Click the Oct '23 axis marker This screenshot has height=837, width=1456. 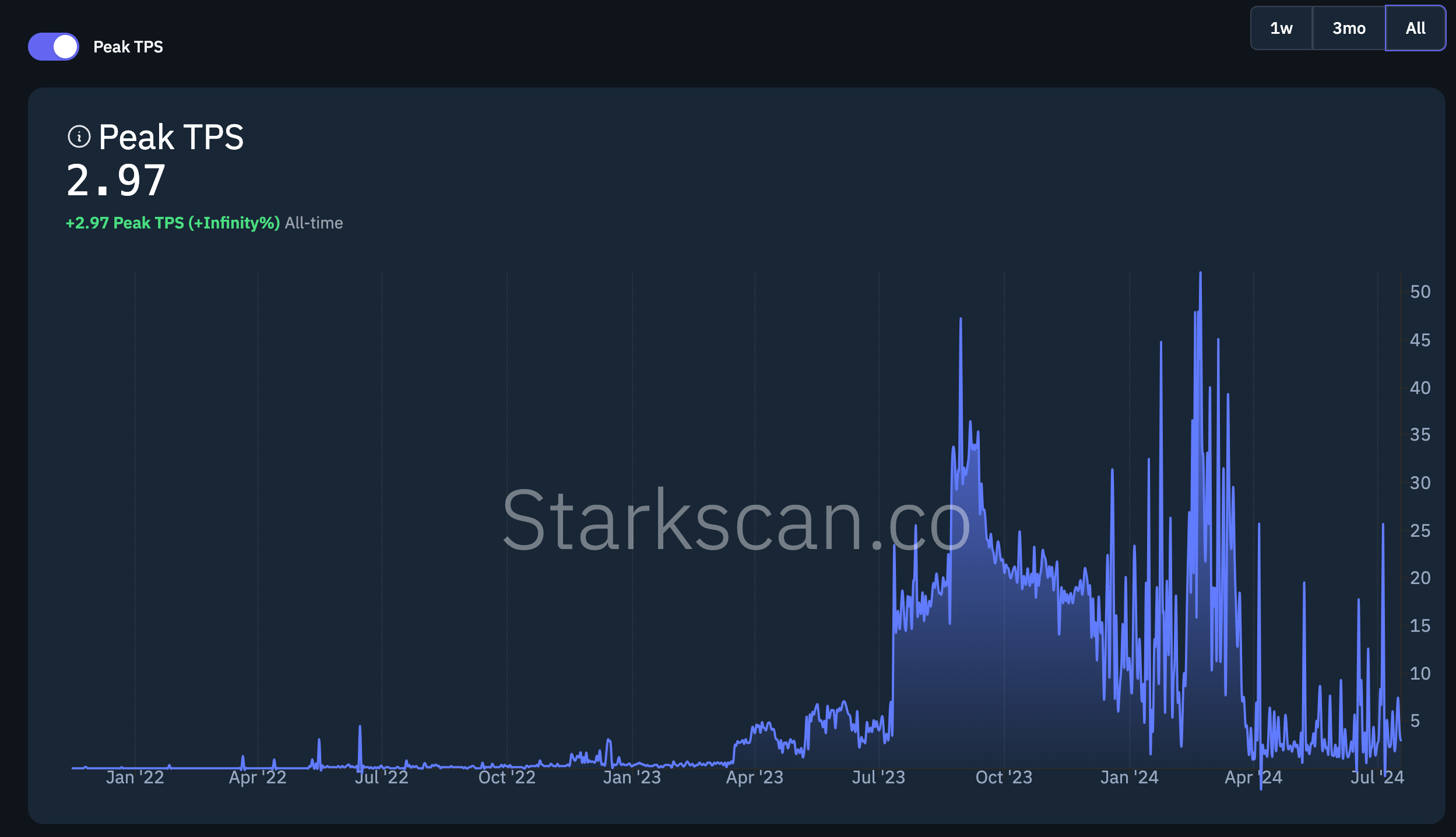pyautogui.click(x=1004, y=778)
